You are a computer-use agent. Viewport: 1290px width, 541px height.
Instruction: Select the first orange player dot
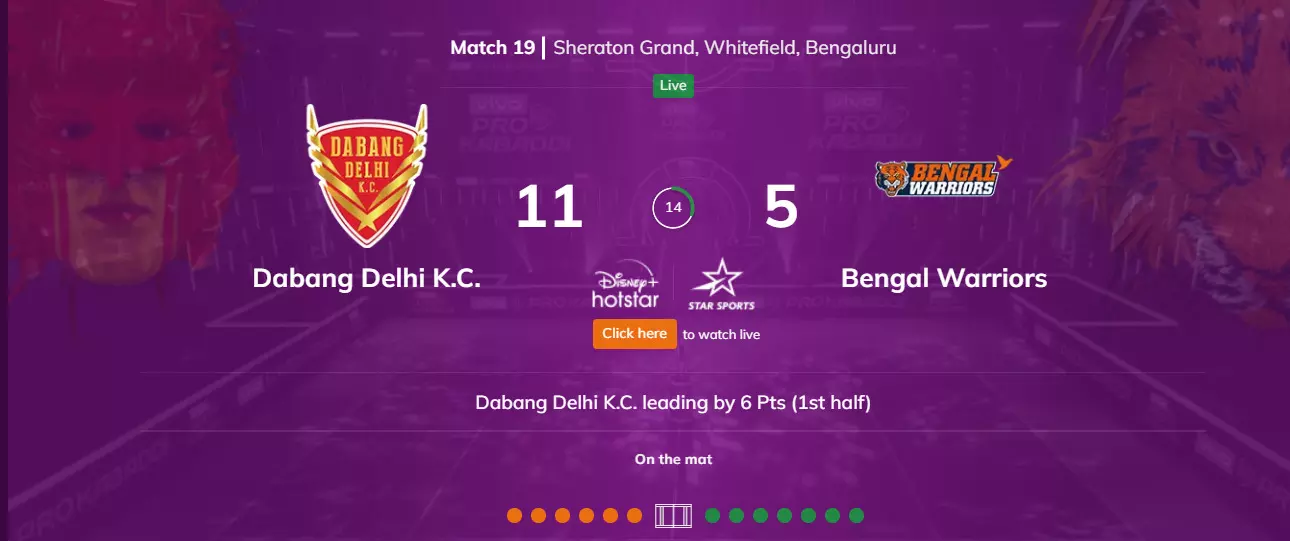[x=514, y=516]
